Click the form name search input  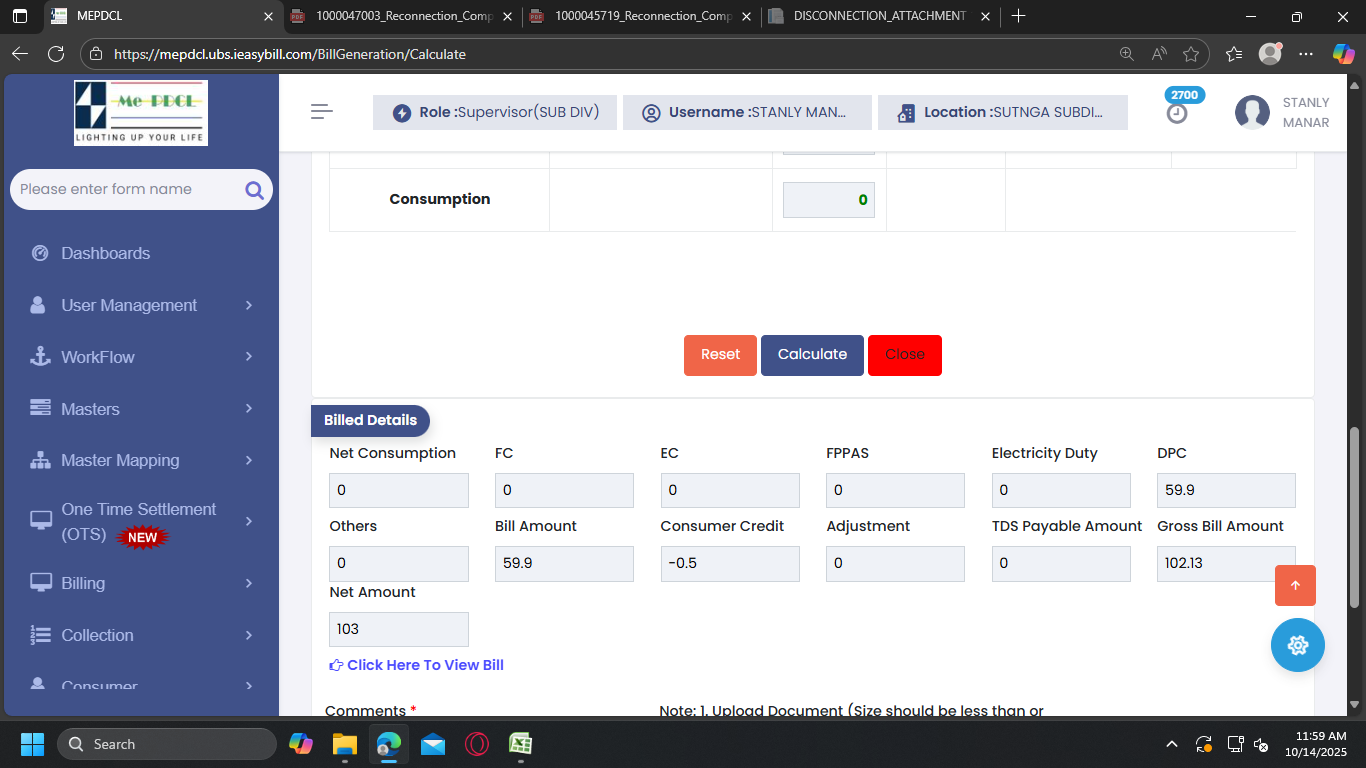pos(128,189)
